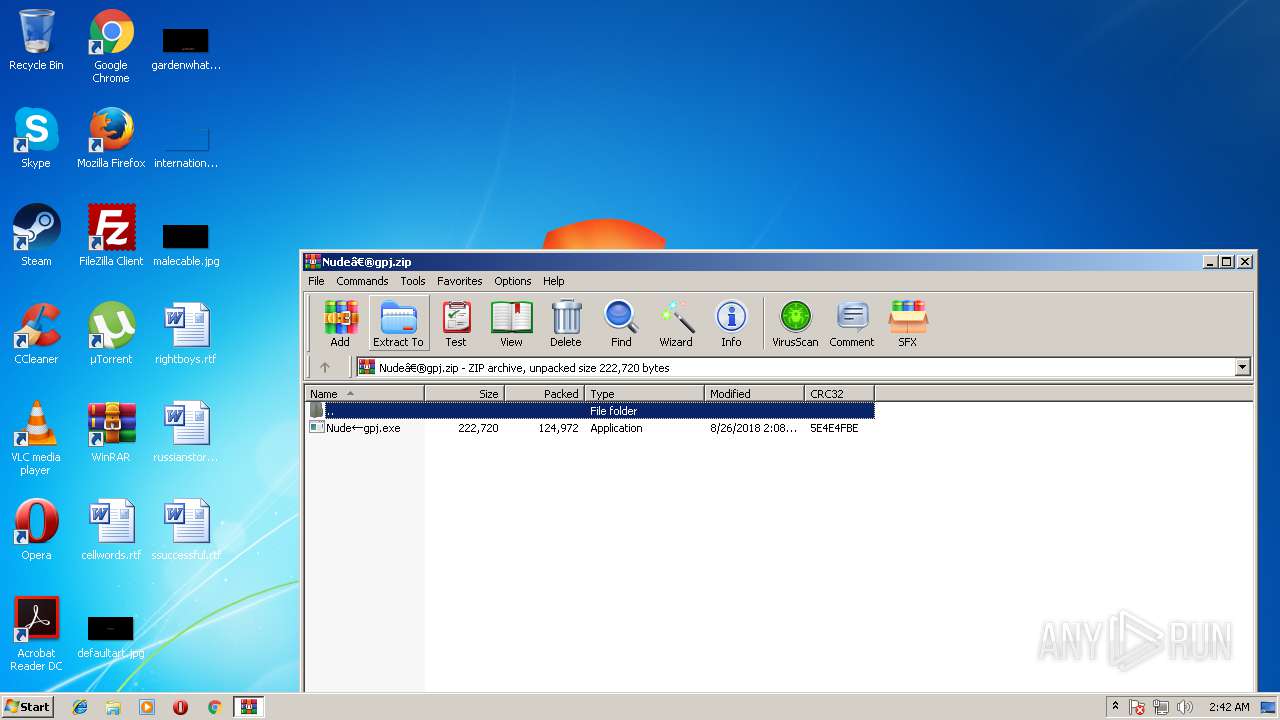
Task: Show archive Info
Action: coord(731,323)
